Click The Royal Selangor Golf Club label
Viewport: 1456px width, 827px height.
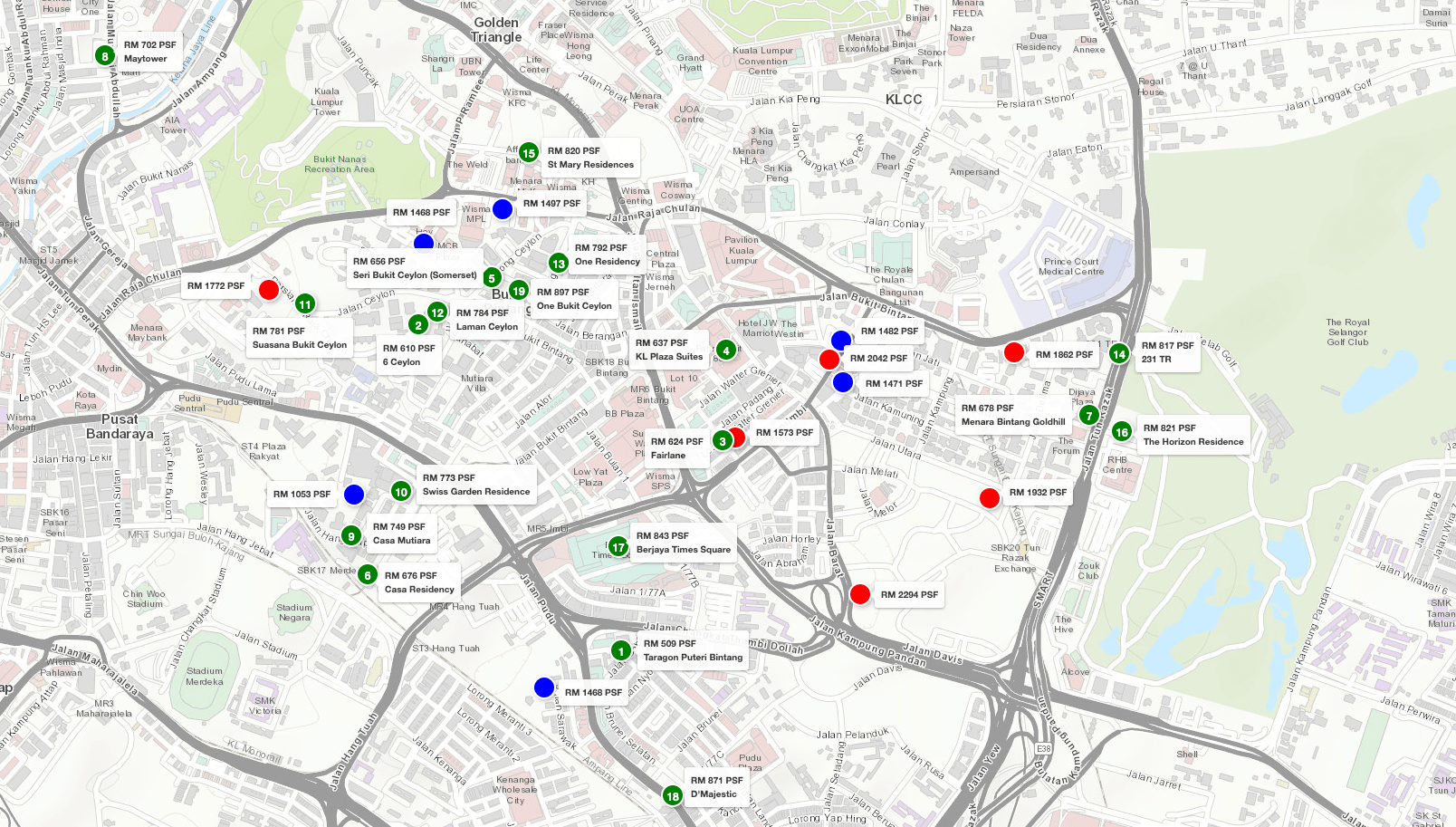[1348, 332]
